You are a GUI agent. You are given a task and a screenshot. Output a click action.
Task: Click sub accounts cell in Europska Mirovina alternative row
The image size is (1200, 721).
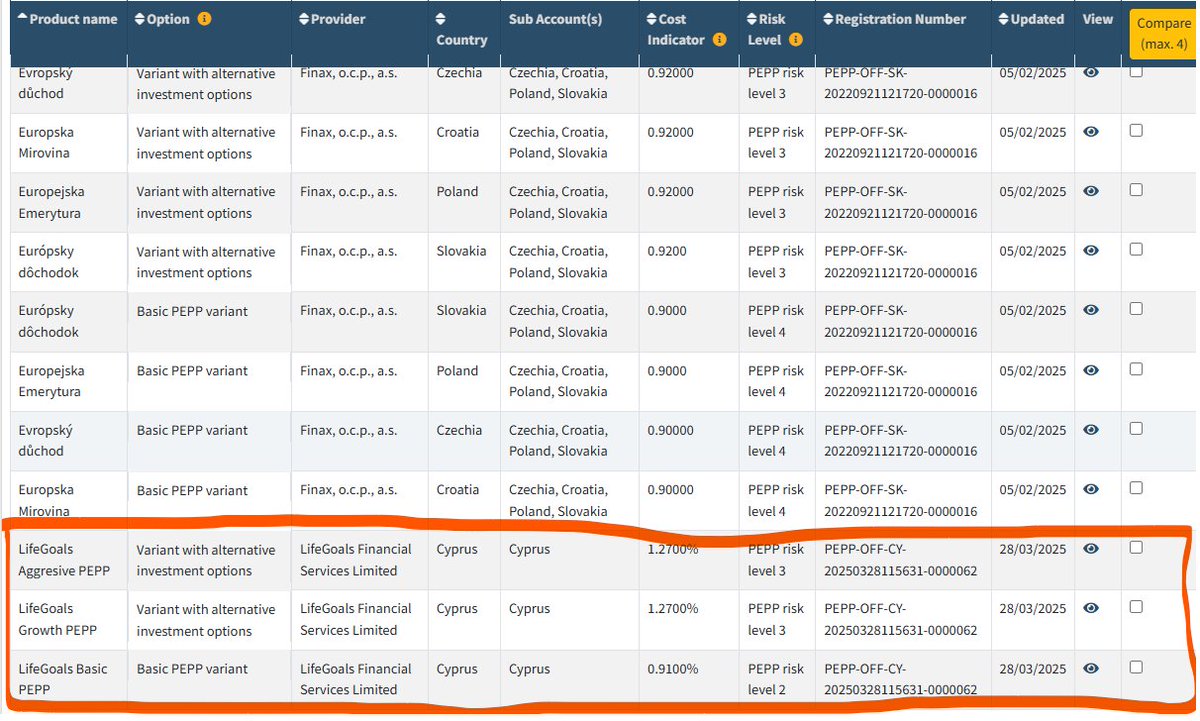coord(558,142)
